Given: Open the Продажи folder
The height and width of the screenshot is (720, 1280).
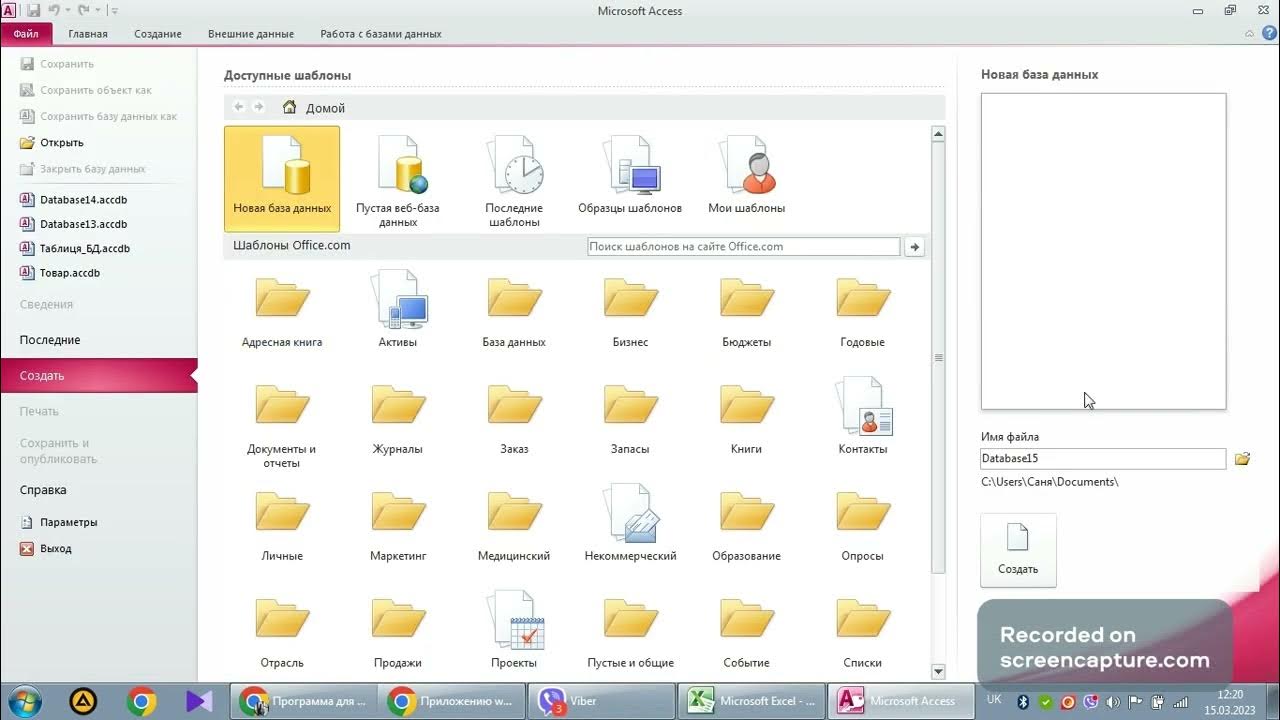Looking at the screenshot, I should [x=398, y=632].
